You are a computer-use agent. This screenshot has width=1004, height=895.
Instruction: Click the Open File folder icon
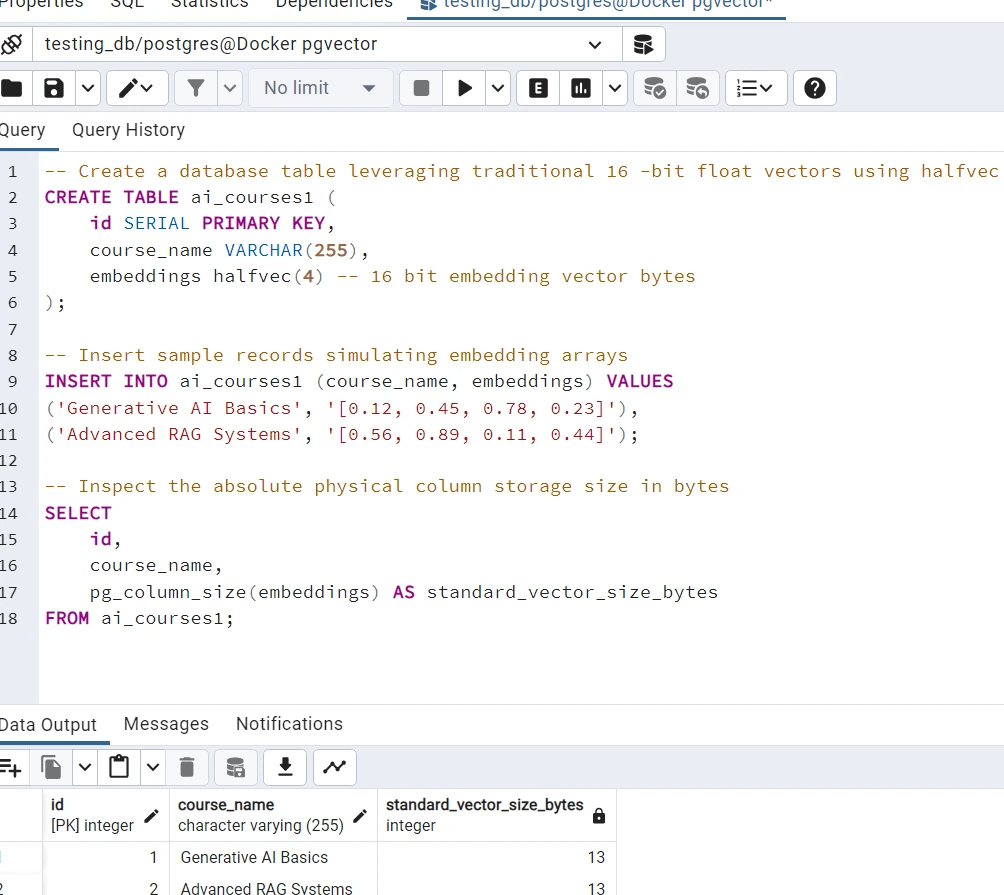coord(12,88)
